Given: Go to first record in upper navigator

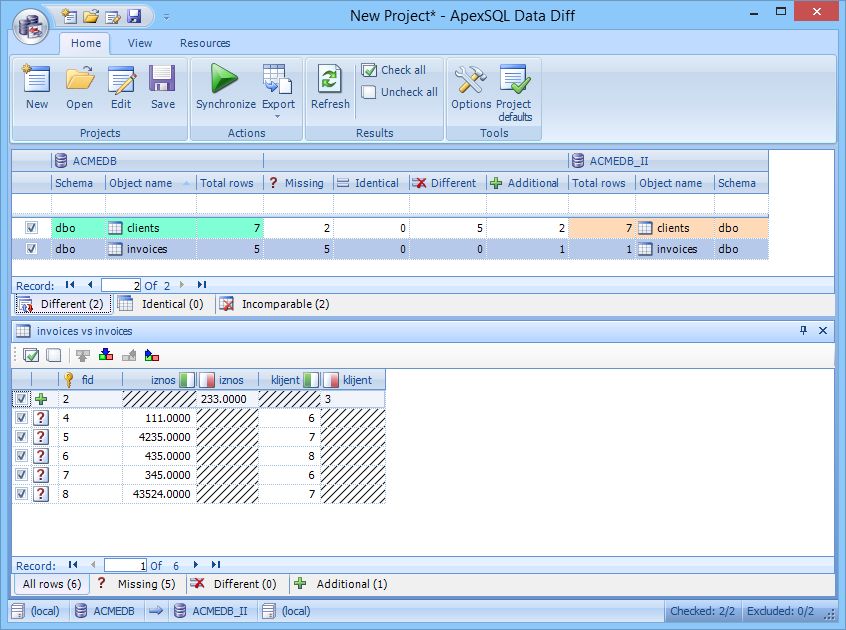Looking at the screenshot, I should coord(70,285).
